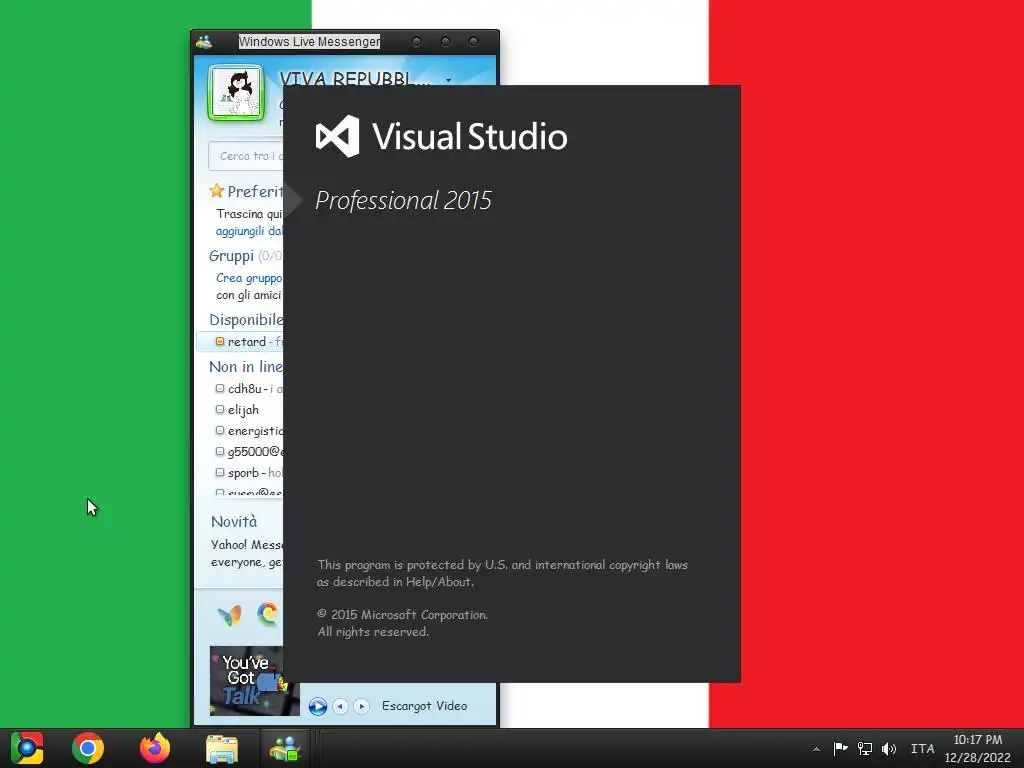The image size is (1024, 768).
Task: Click the Escargot Video label
Action: coord(424,706)
